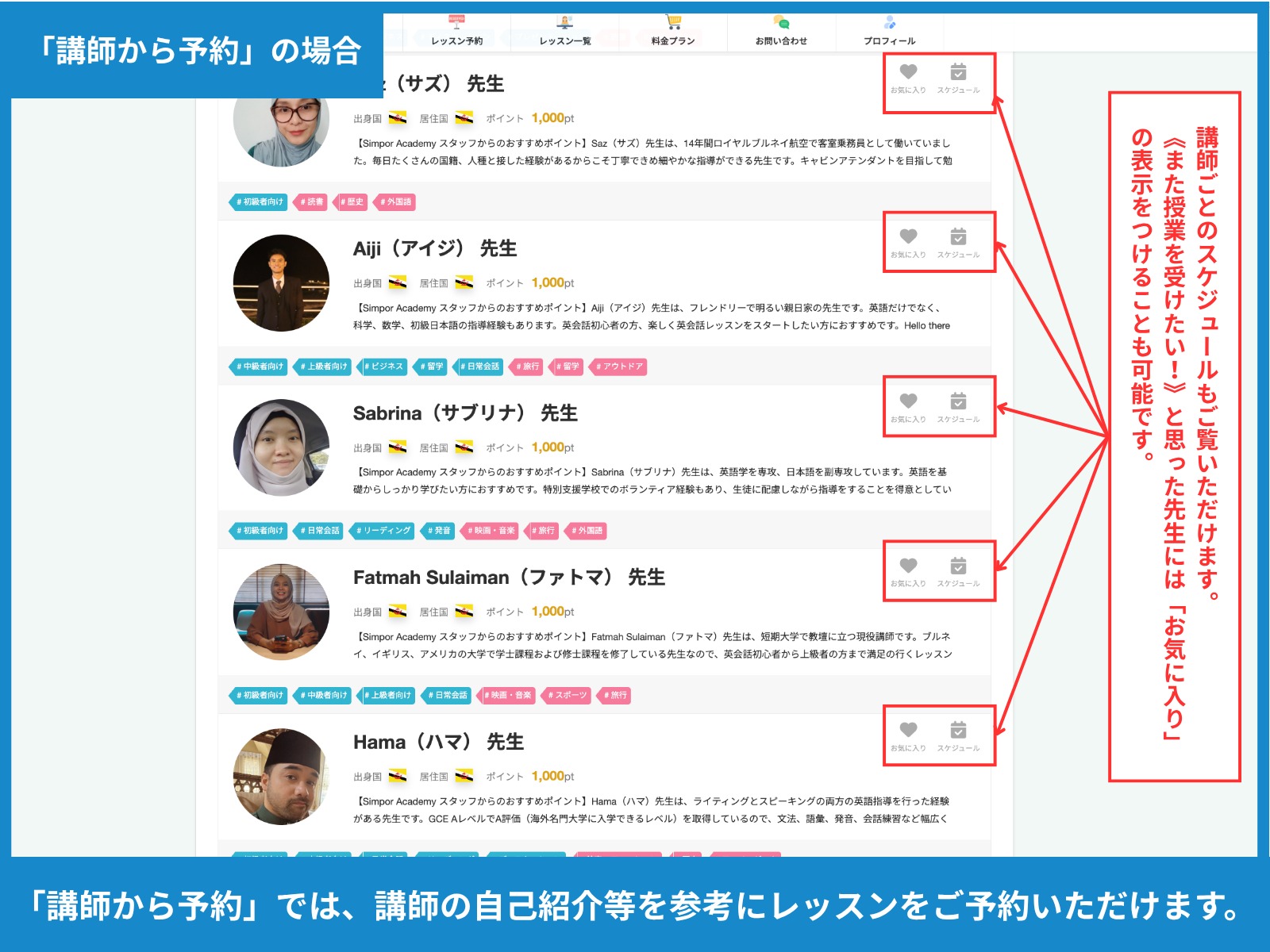
Task: Open レッスン予約 navigation tab
Action: 457,31
